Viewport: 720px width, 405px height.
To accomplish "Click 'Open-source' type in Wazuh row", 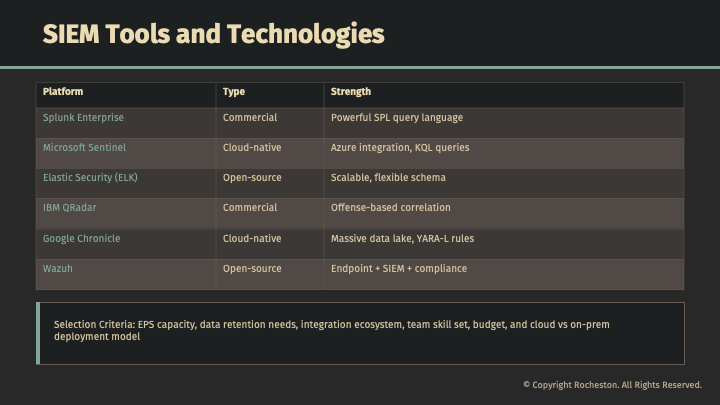I will (x=252, y=269).
